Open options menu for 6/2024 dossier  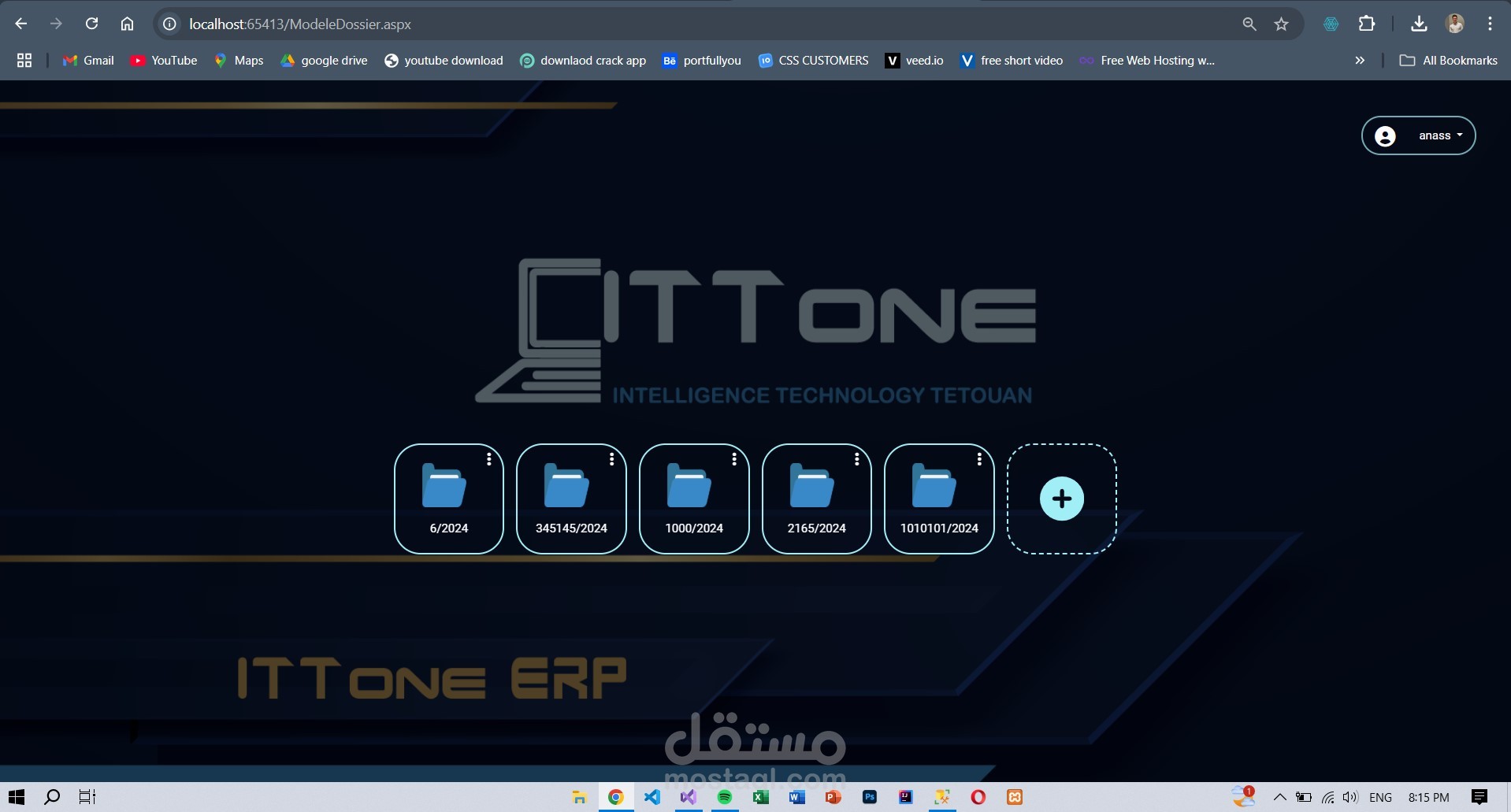[x=489, y=459]
